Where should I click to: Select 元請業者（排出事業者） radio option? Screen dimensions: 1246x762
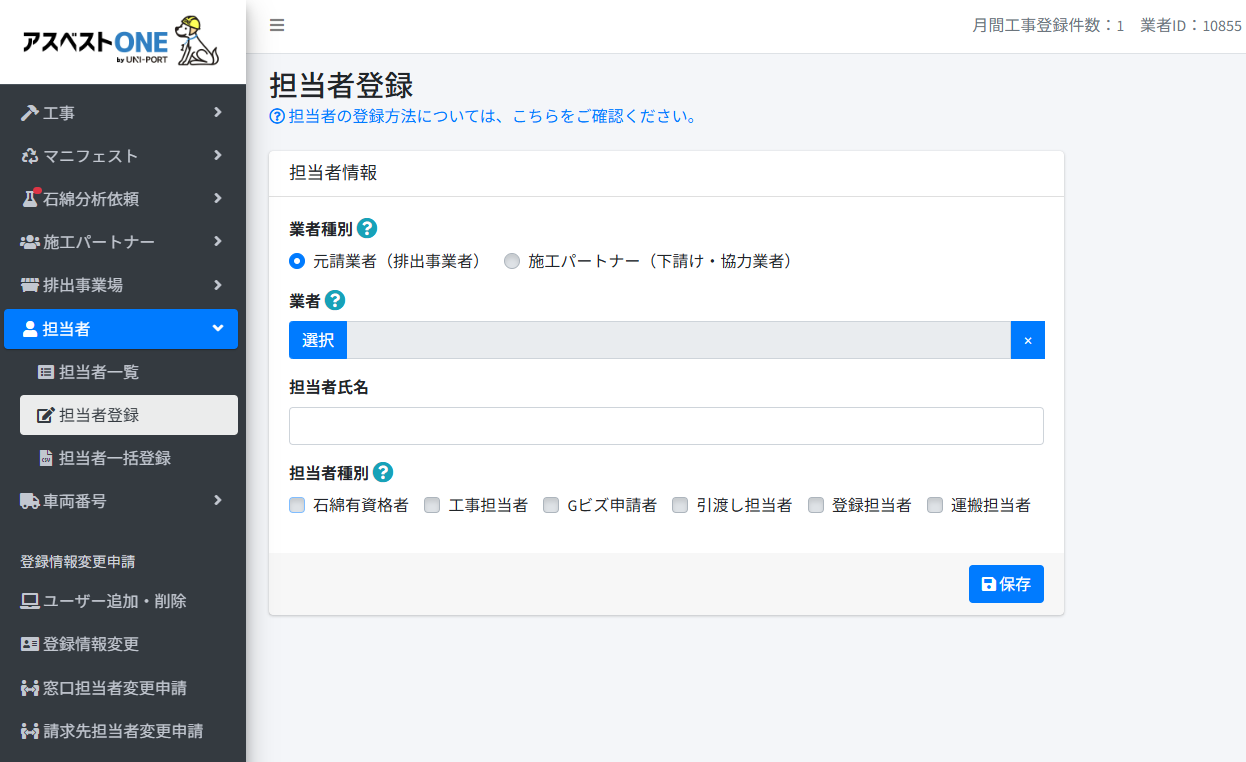pyautogui.click(x=297, y=261)
